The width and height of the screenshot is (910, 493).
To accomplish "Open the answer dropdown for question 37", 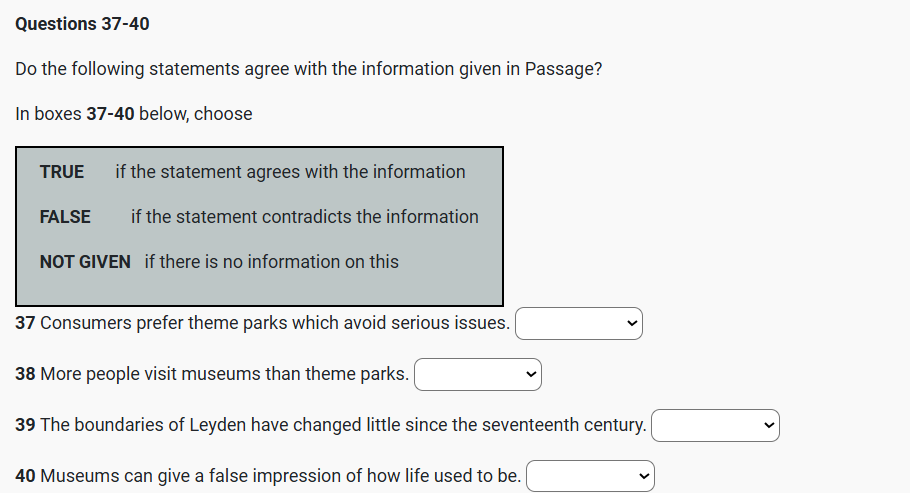I will click(x=578, y=324).
